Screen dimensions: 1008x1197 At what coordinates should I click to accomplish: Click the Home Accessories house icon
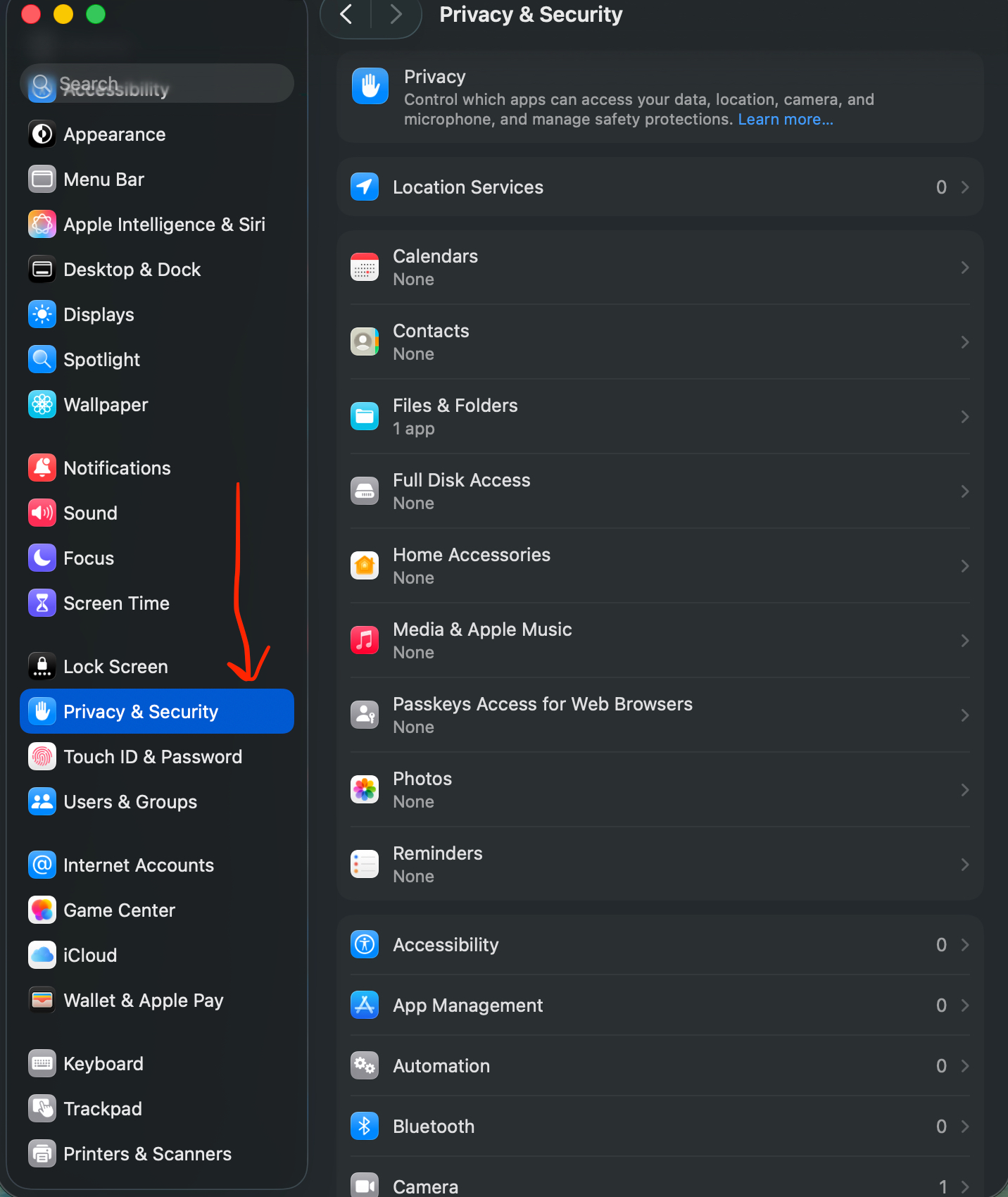pos(365,566)
